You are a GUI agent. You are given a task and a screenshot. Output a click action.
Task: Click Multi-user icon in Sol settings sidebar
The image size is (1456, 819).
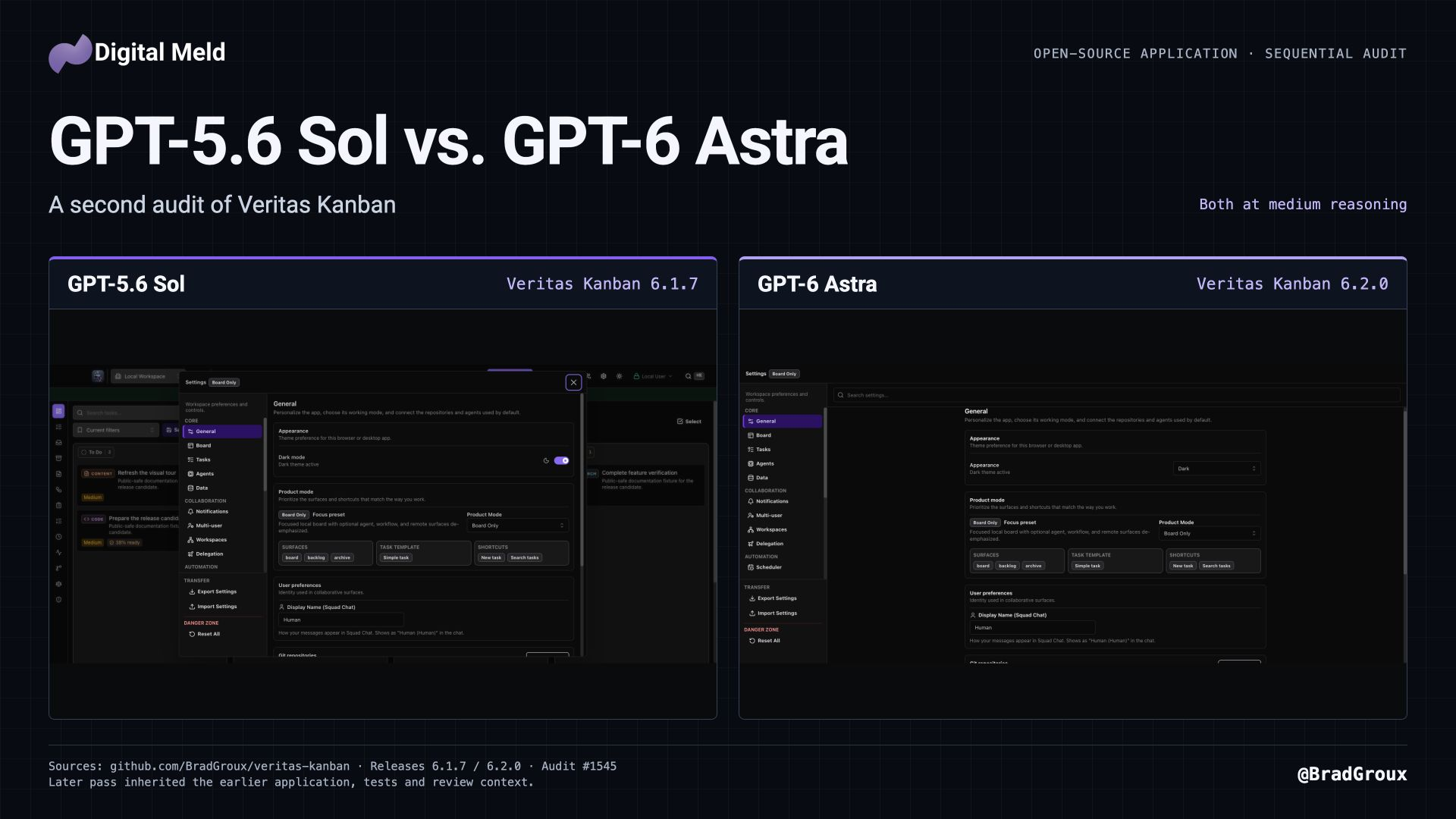190,526
